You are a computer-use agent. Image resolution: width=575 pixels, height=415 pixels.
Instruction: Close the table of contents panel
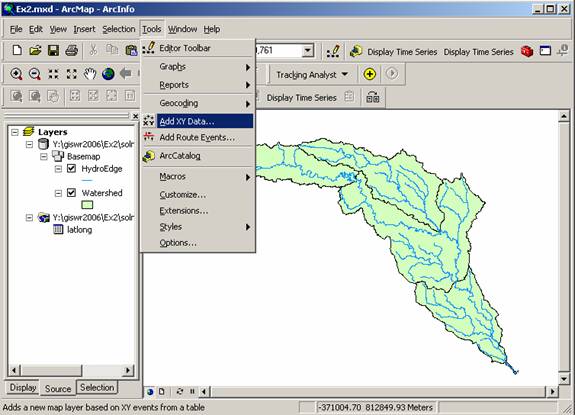coord(135,116)
